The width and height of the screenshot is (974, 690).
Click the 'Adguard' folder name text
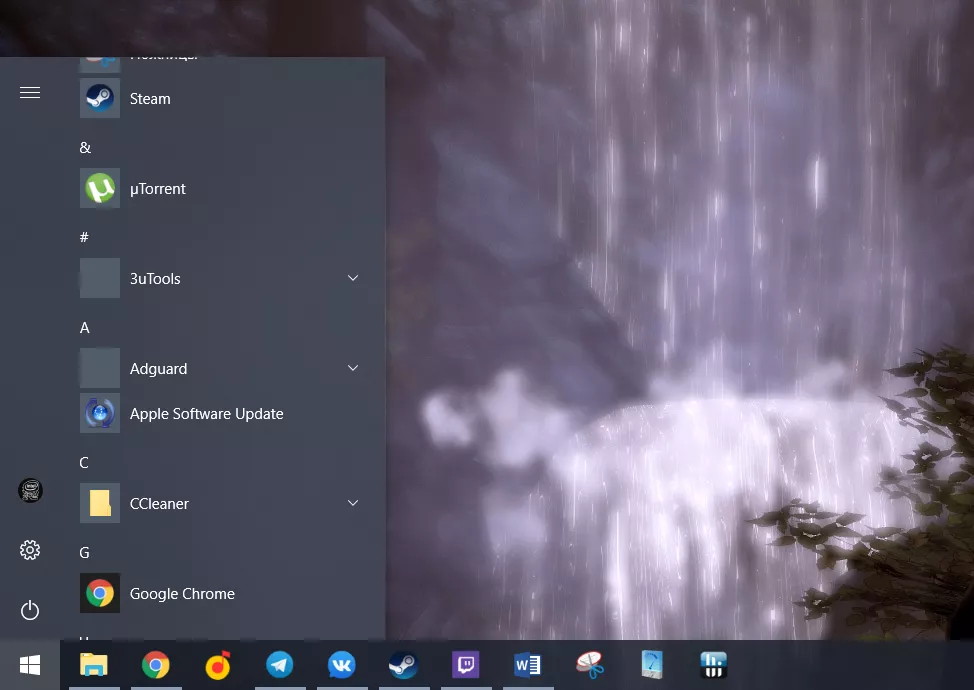pos(158,369)
